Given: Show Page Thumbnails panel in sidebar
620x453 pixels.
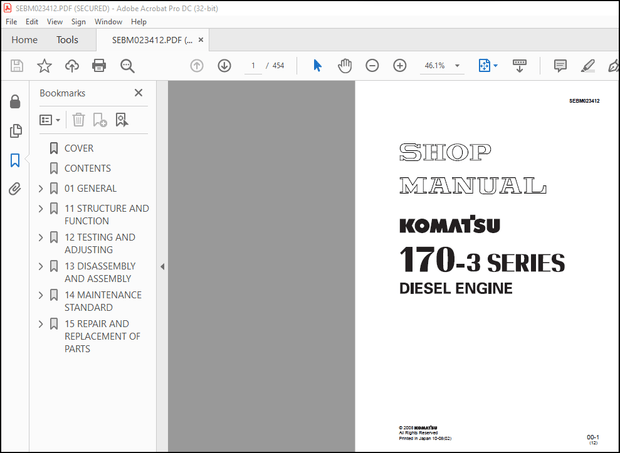Looking at the screenshot, I should [15, 131].
